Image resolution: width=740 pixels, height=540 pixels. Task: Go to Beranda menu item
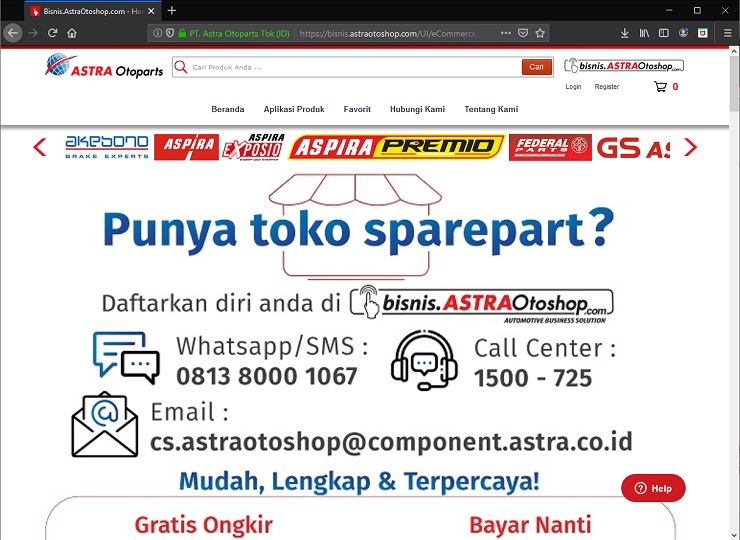click(227, 109)
